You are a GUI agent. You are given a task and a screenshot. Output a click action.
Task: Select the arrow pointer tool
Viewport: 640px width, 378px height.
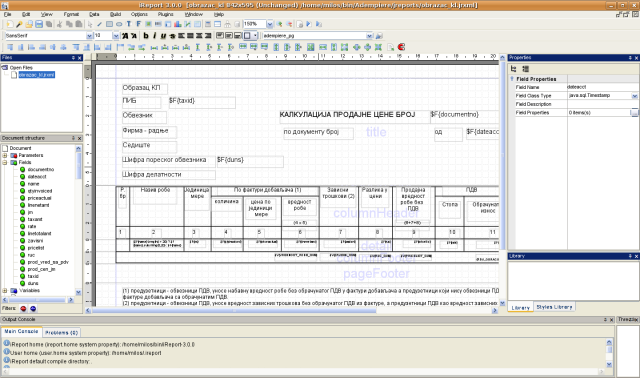tap(90, 24)
